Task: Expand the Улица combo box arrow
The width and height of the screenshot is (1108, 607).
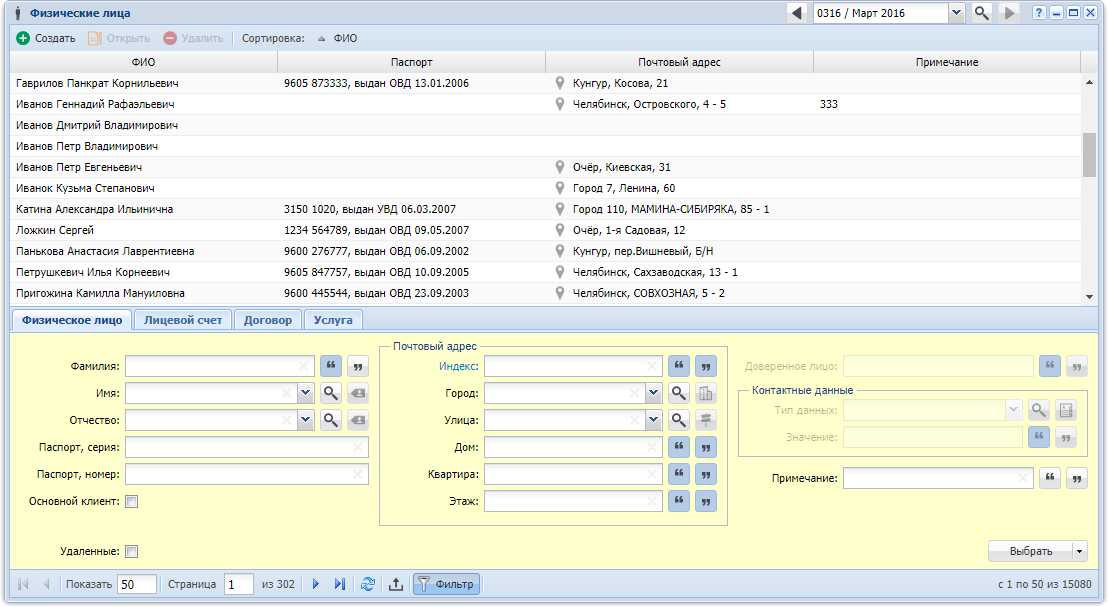Action: [653, 420]
